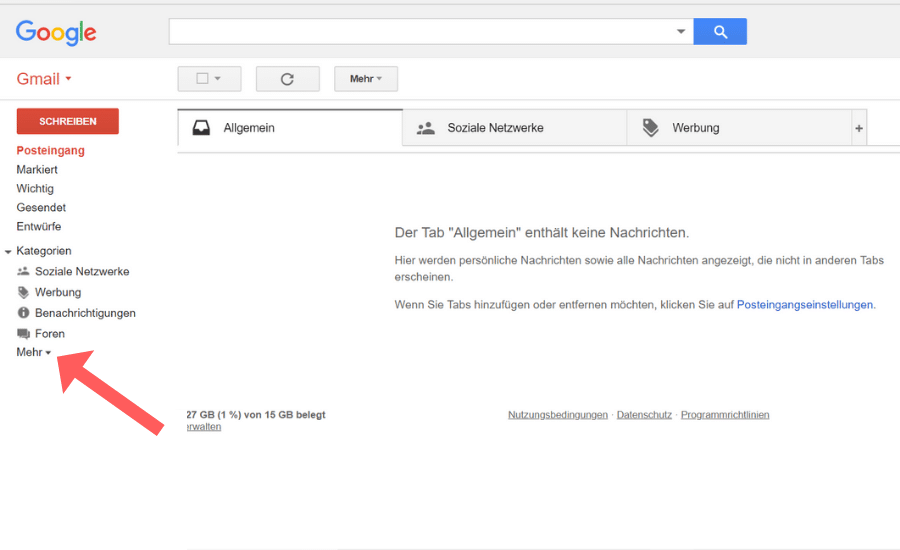900x550 pixels.
Task: Open the Mehr toolbar dropdown button
Action: (x=366, y=79)
